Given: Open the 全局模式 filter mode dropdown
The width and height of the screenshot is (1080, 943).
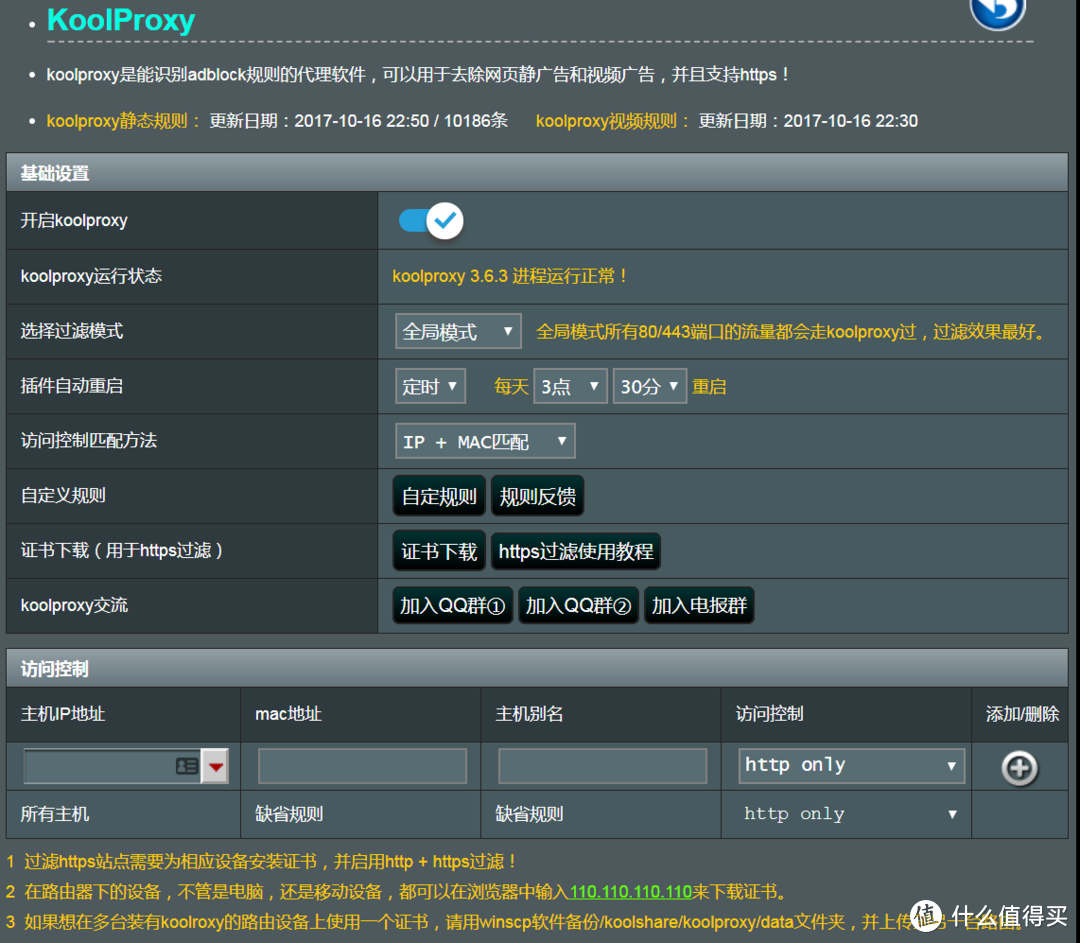Looking at the screenshot, I should [457, 331].
